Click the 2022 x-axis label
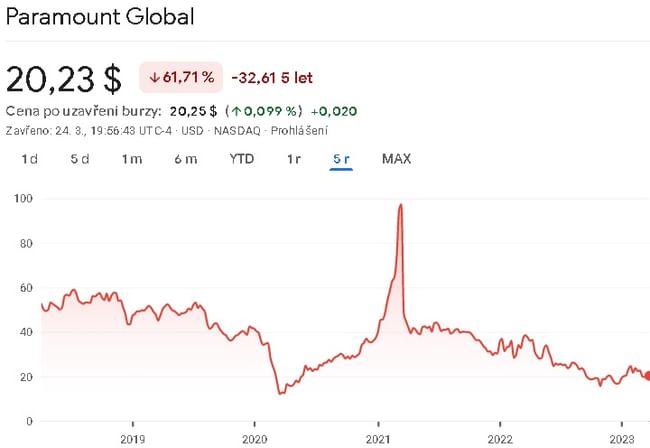 pyautogui.click(x=500, y=438)
